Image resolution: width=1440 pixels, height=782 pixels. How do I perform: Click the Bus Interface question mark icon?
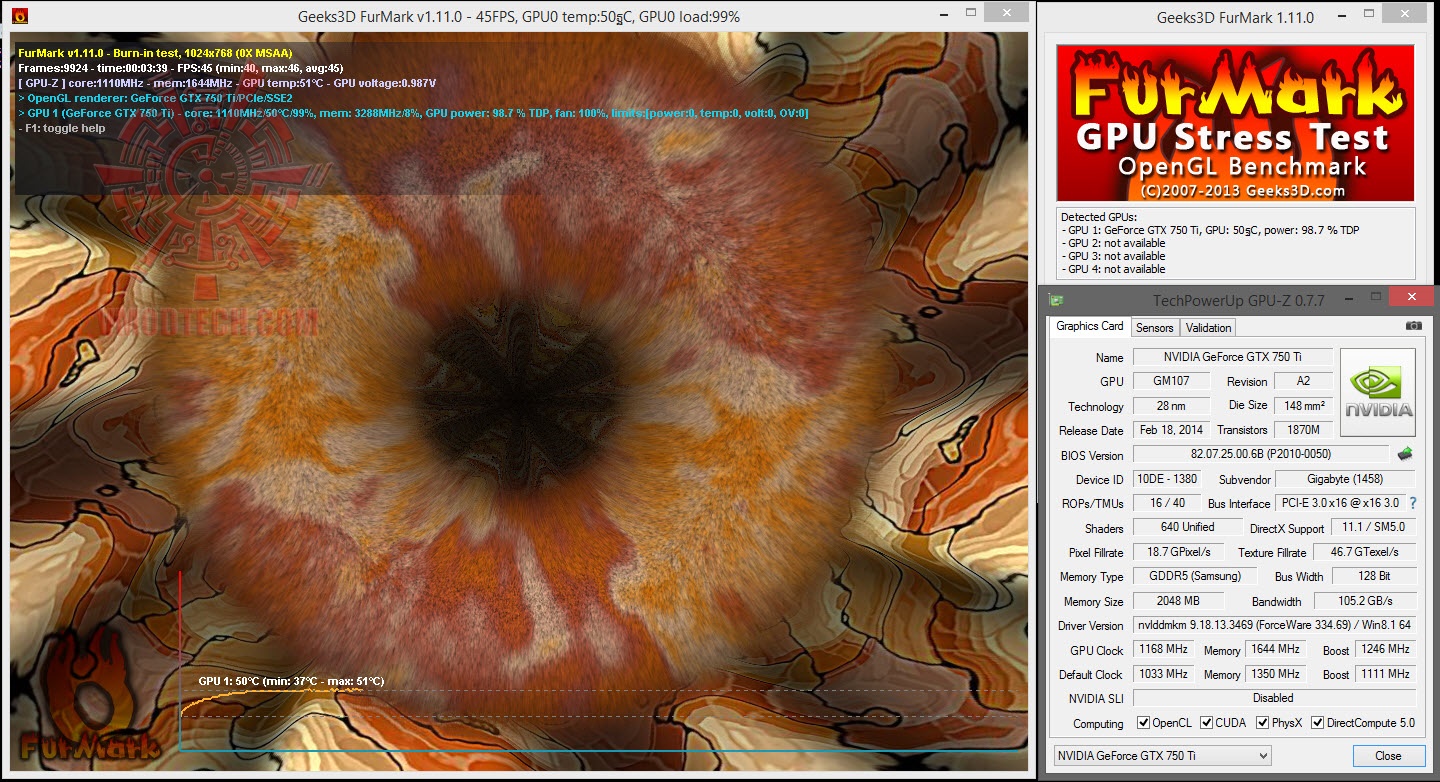click(x=1413, y=503)
